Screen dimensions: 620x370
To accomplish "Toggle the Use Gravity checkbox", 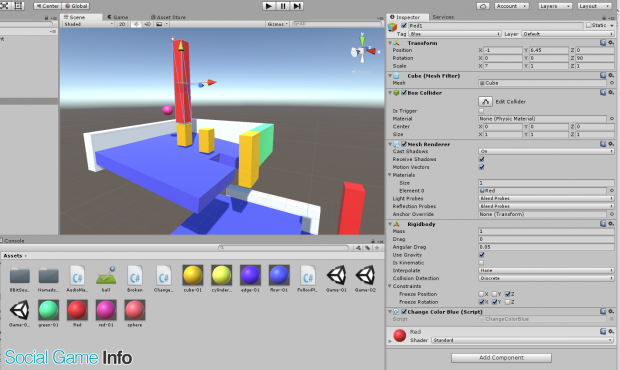I will tap(481, 255).
